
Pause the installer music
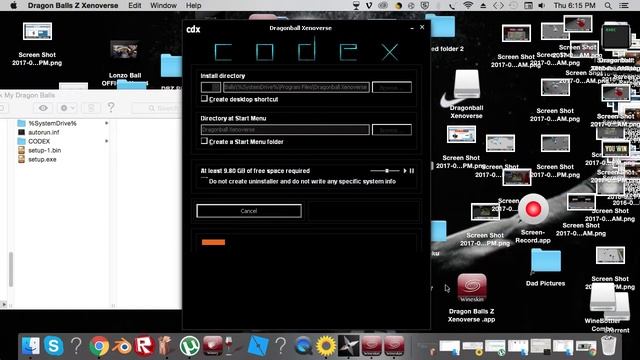point(412,171)
